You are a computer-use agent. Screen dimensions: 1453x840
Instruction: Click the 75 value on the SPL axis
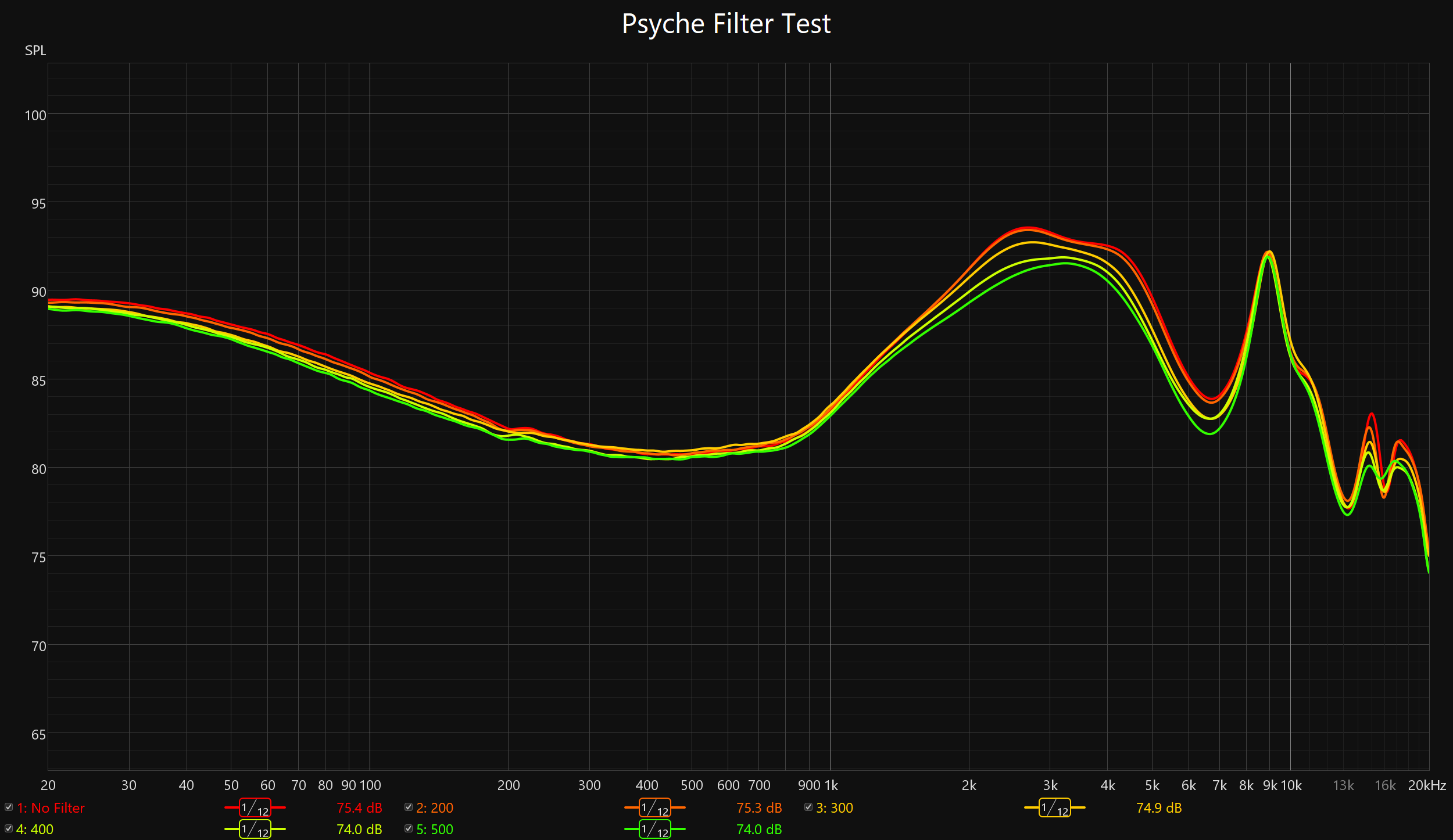pos(39,558)
